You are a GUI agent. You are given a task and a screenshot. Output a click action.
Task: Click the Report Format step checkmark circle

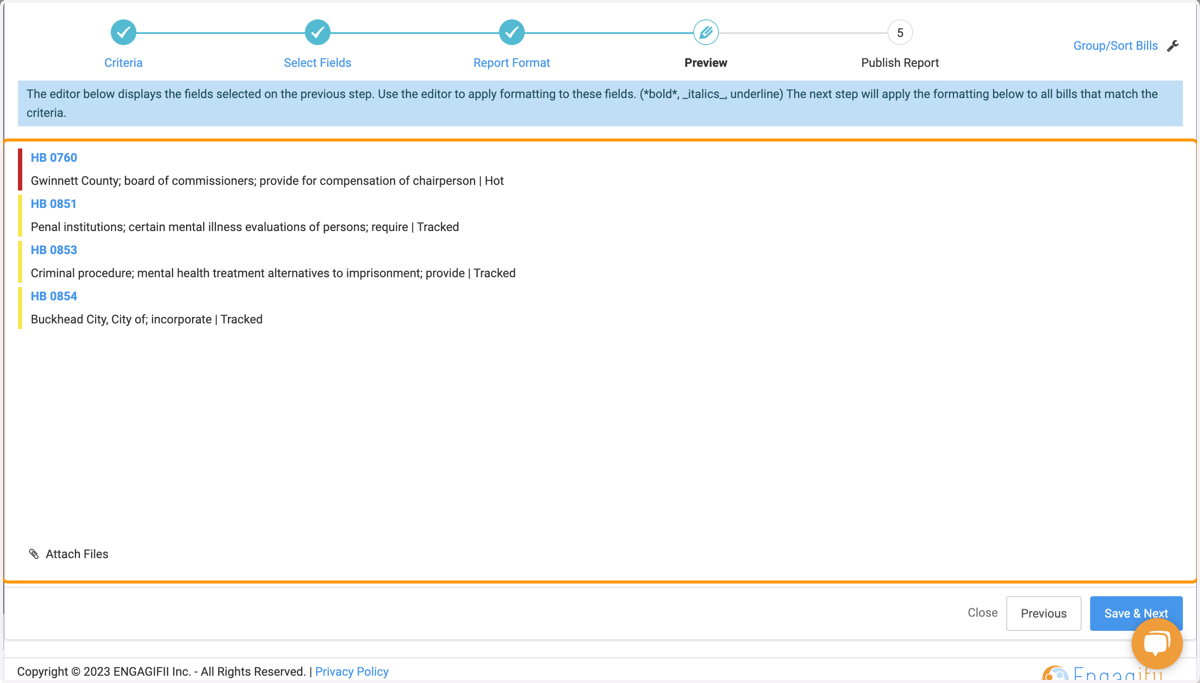[x=511, y=32]
